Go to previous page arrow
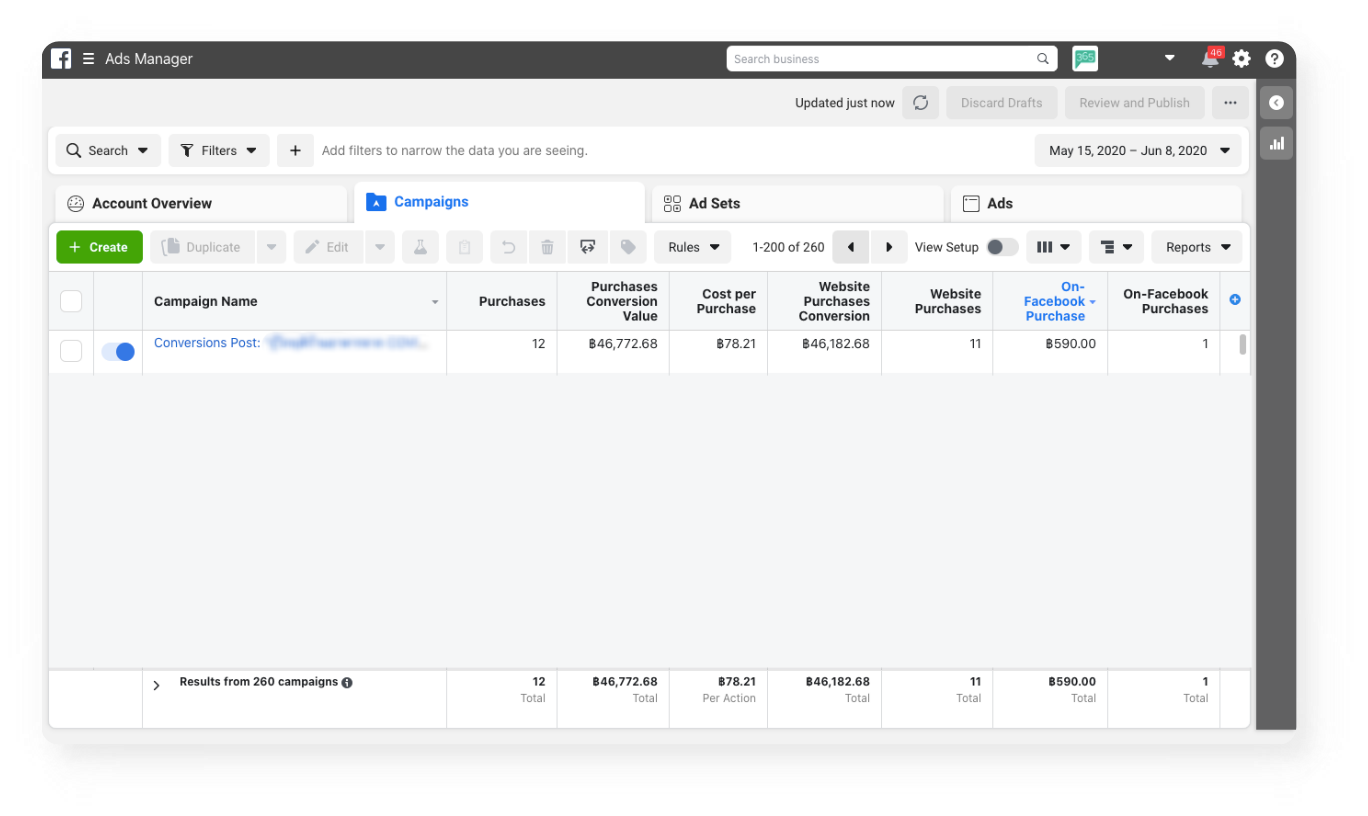 pos(851,247)
